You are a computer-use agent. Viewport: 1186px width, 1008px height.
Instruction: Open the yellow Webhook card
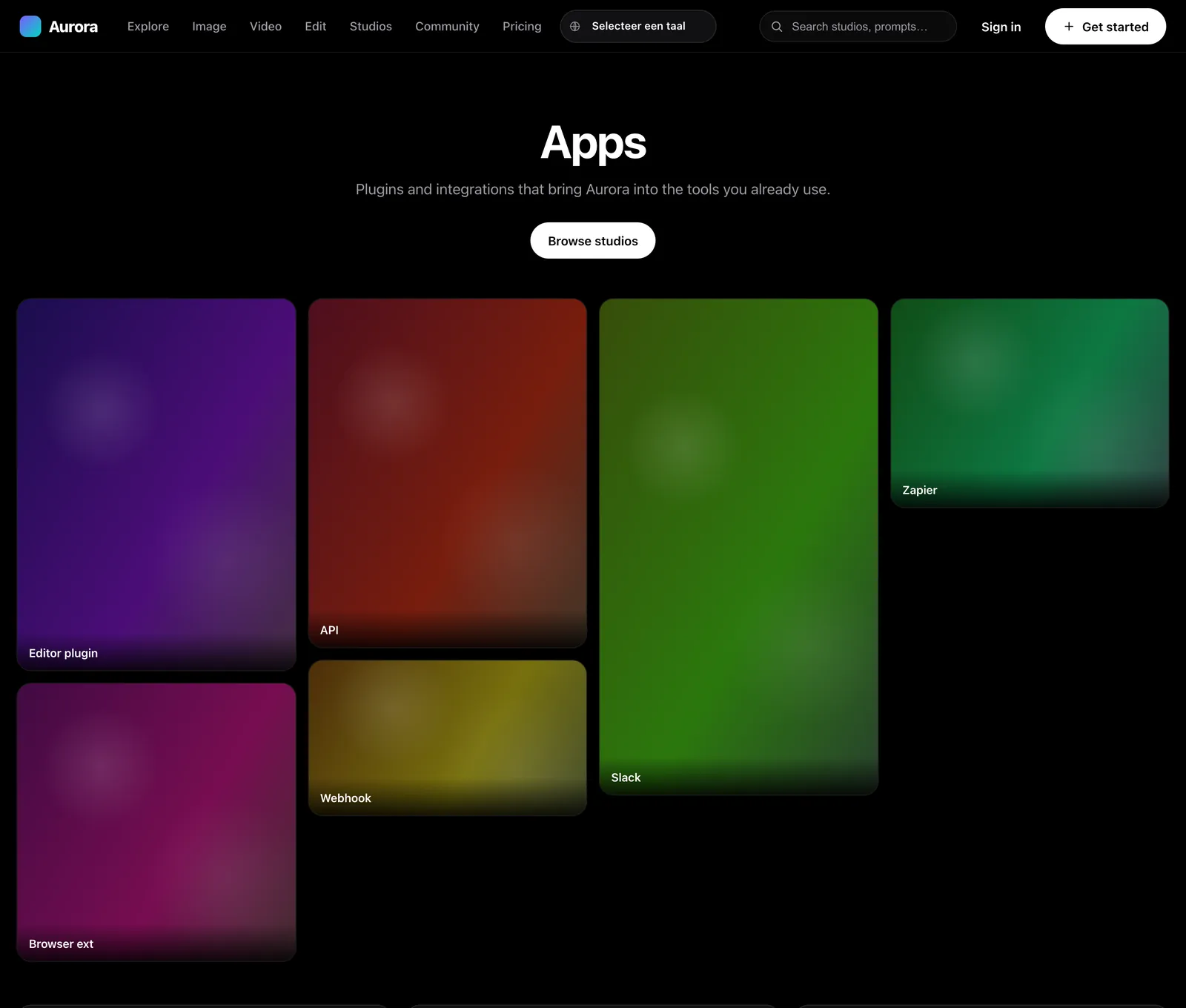pyautogui.click(x=448, y=738)
